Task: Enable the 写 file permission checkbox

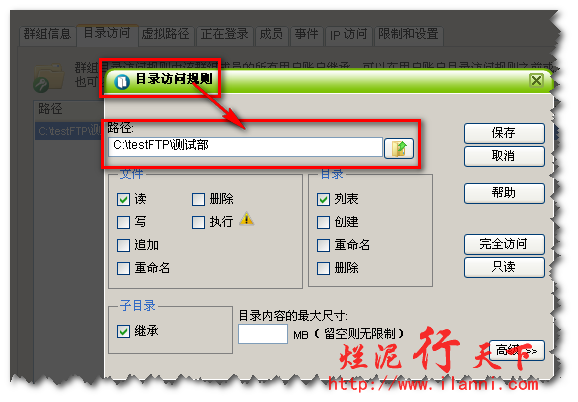Action: [123, 222]
